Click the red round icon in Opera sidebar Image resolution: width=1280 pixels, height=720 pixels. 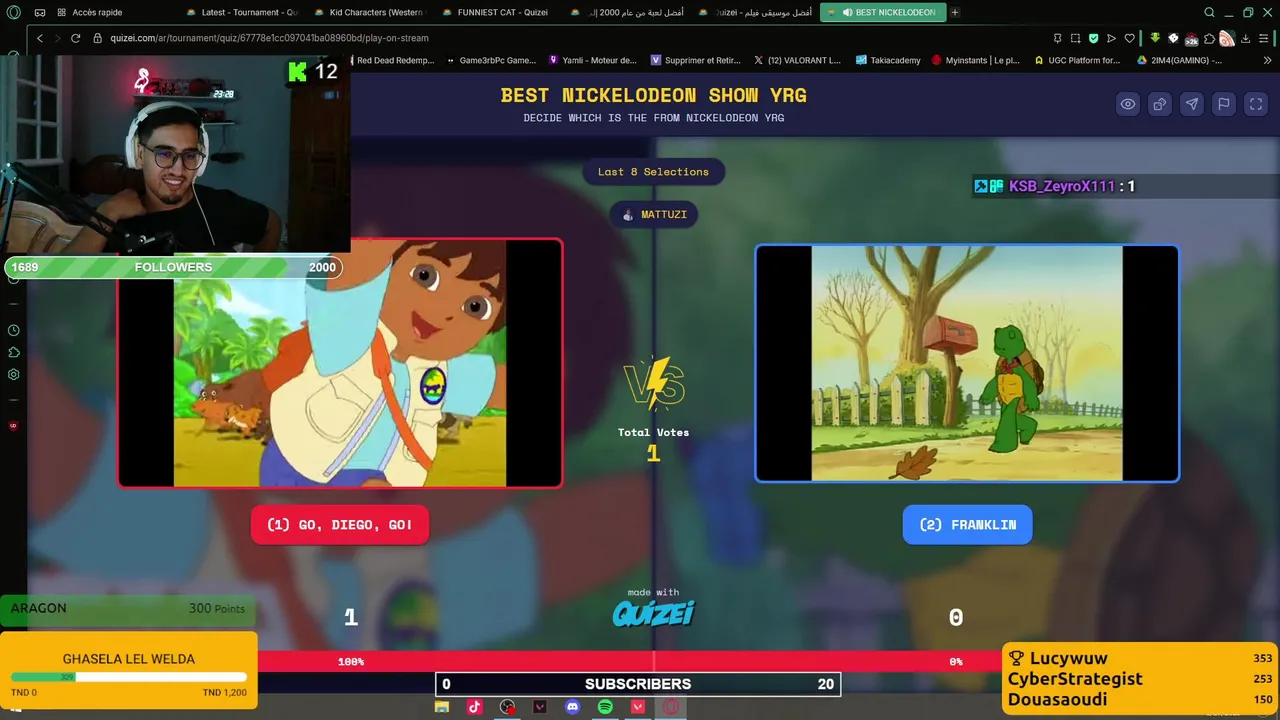click(x=14, y=426)
